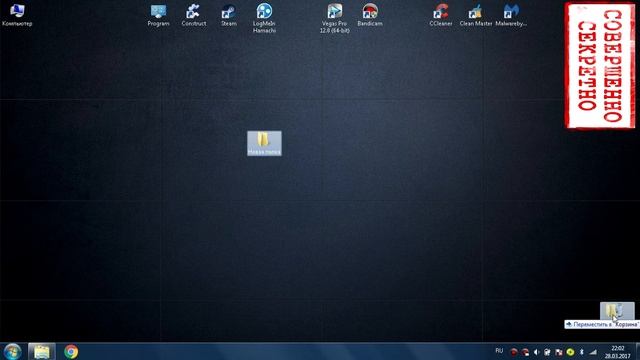Viewport: 640px width, 360px height.
Task: Open the volume speaker tray icon
Action: (x=536, y=352)
